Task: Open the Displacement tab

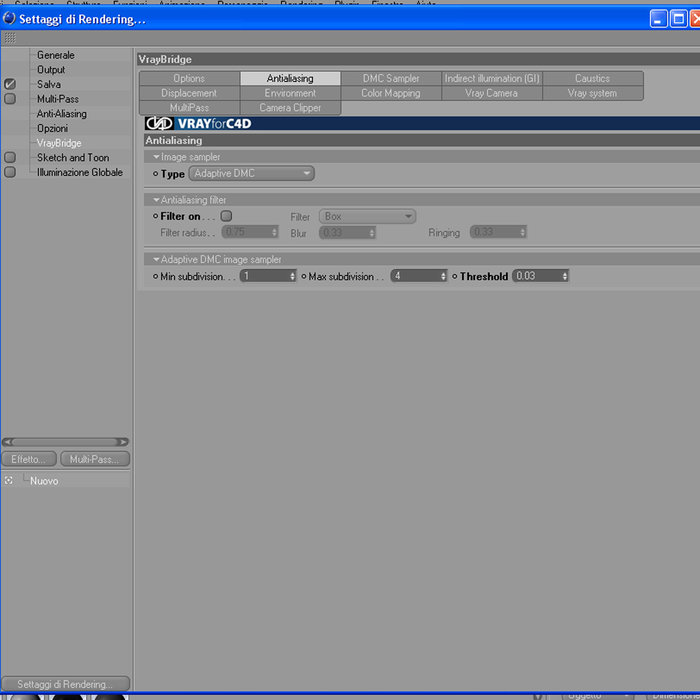Action: coord(189,93)
